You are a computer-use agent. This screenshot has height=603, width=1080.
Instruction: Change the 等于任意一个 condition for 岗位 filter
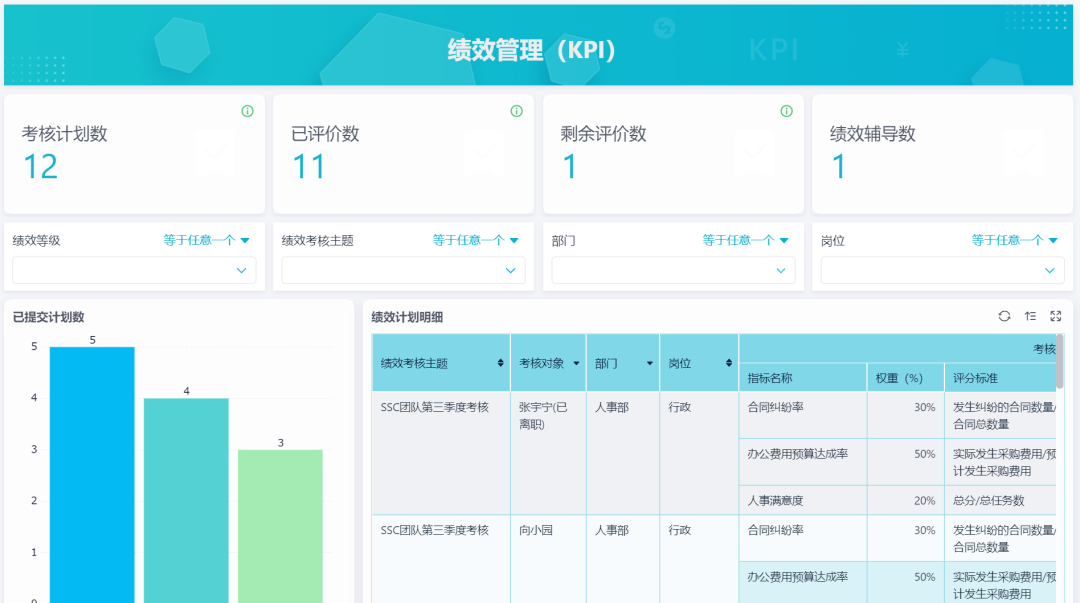[1015, 240]
